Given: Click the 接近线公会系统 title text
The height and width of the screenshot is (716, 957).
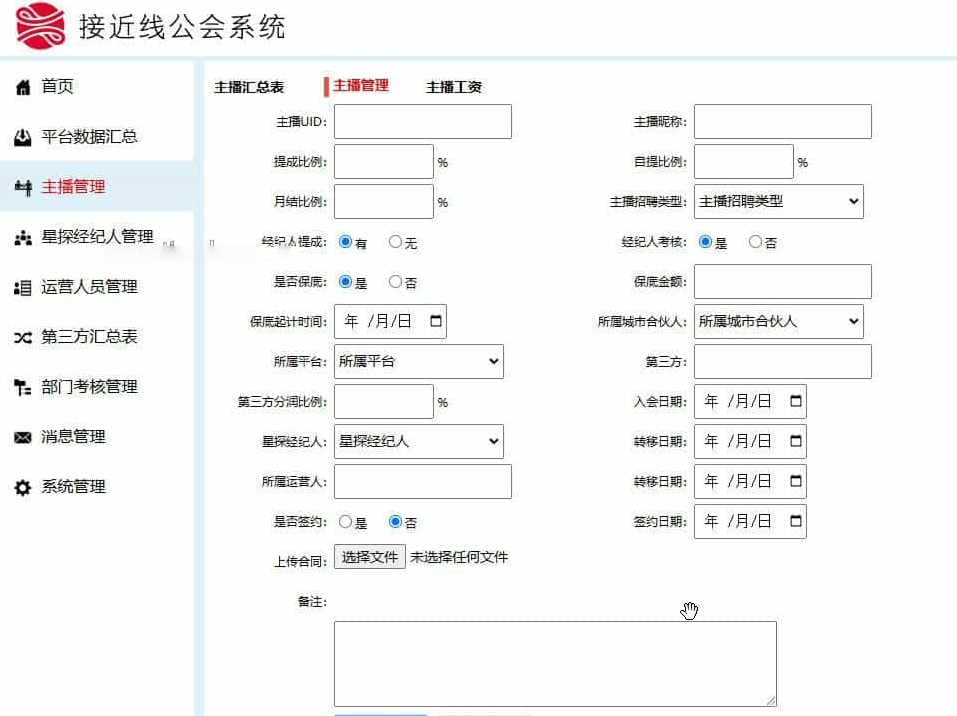Looking at the screenshot, I should (x=182, y=27).
